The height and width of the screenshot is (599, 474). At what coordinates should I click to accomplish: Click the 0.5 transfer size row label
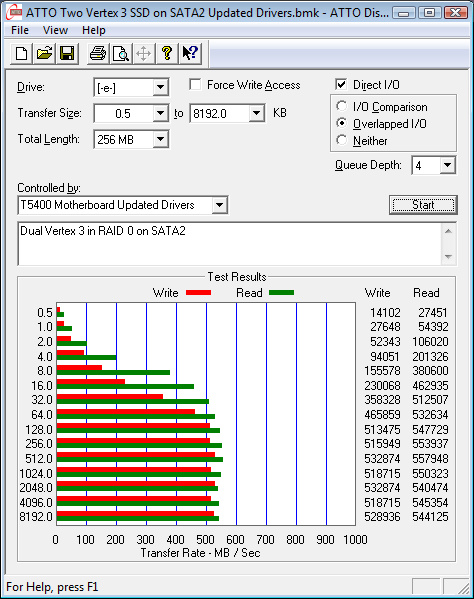tap(45, 313)
